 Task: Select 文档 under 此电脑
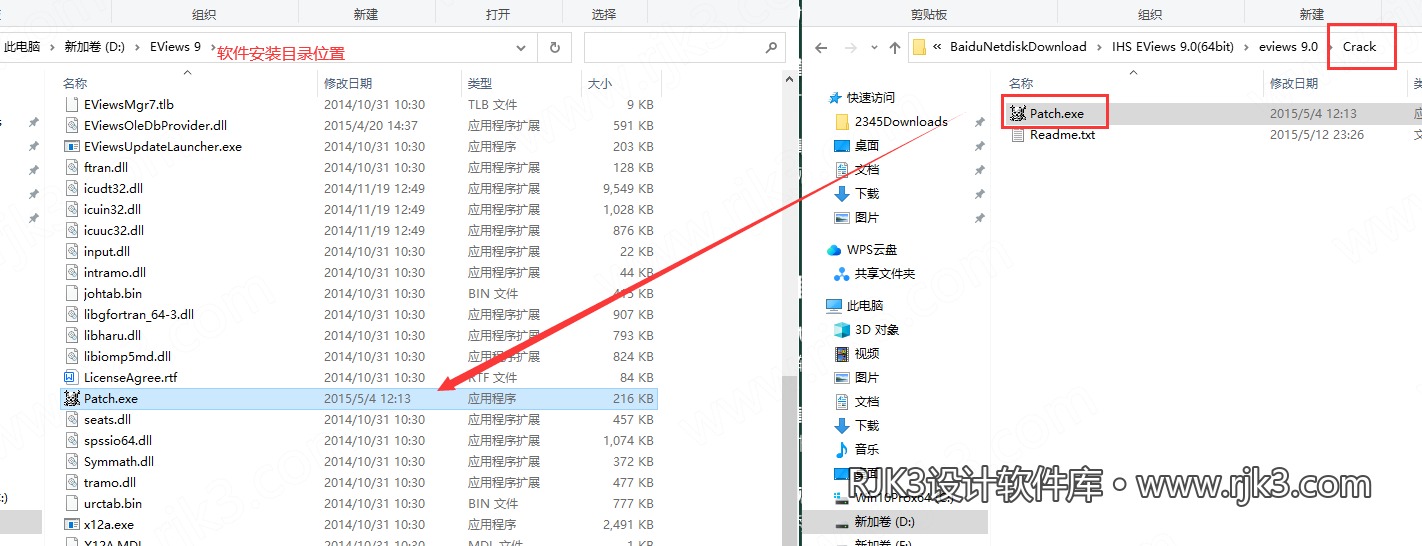(x=867, y=402)
